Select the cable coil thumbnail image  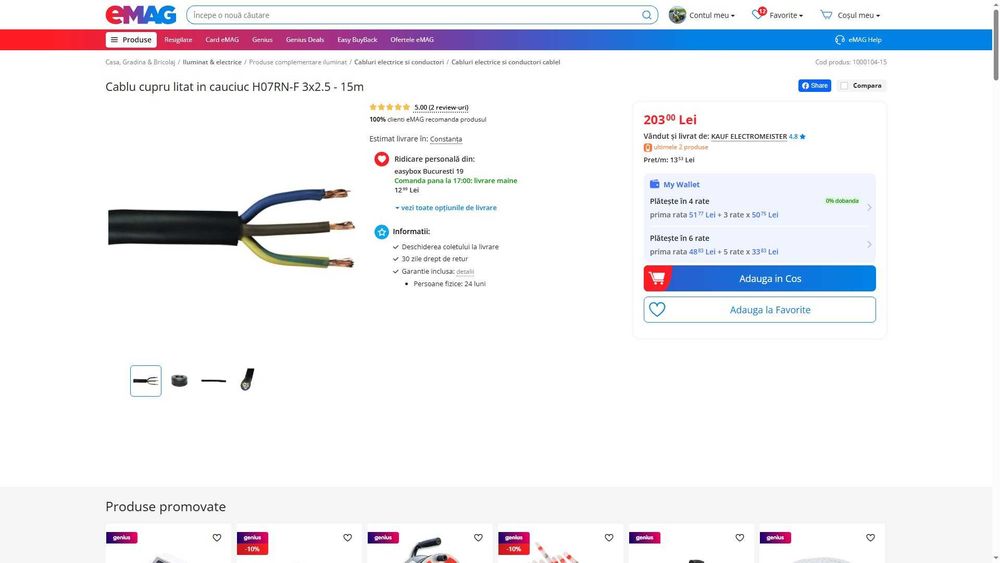pyautogui.click(x=179, y=381)
